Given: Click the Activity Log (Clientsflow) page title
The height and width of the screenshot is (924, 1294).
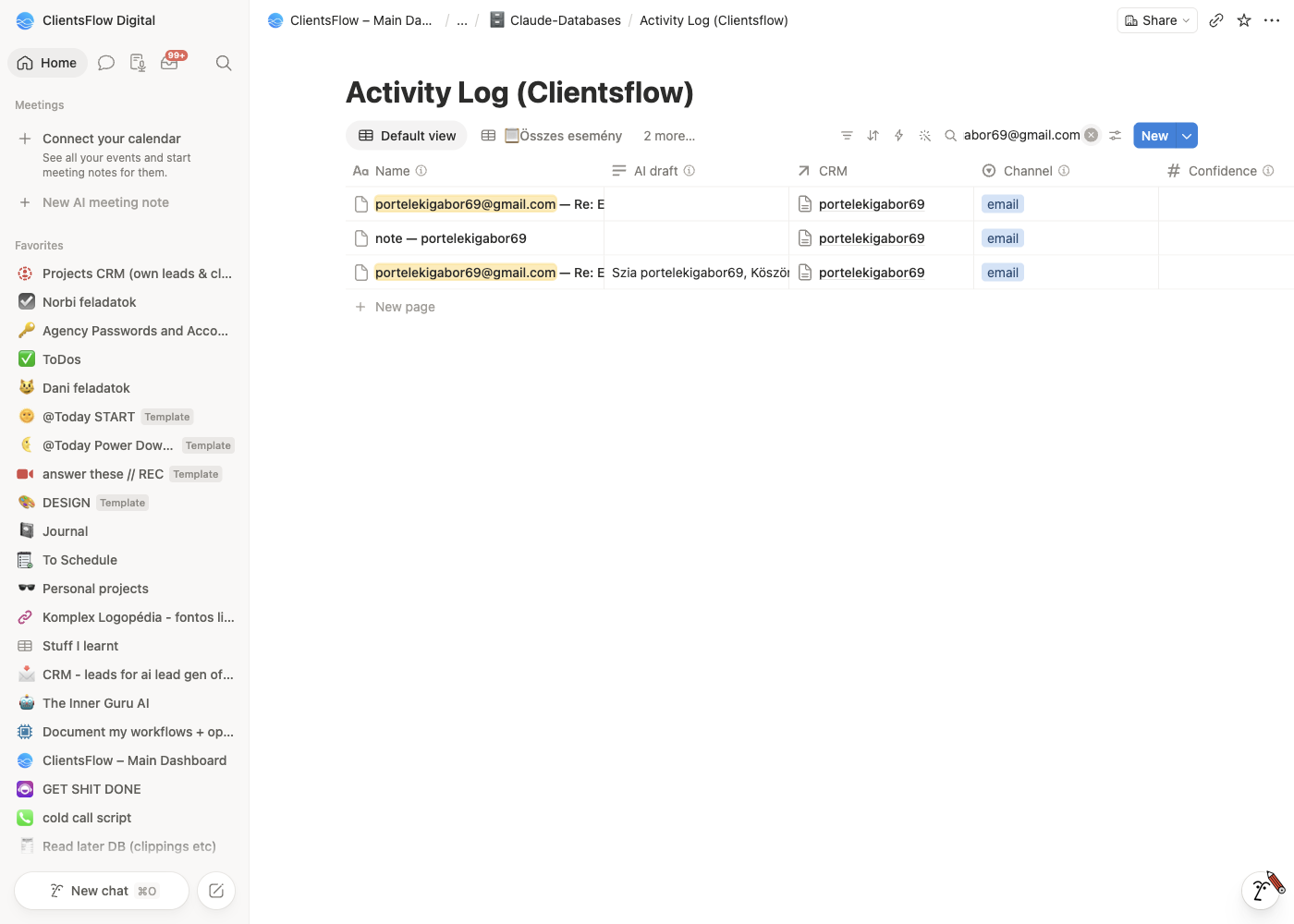Looking at the screenshot, I should 519,92.
